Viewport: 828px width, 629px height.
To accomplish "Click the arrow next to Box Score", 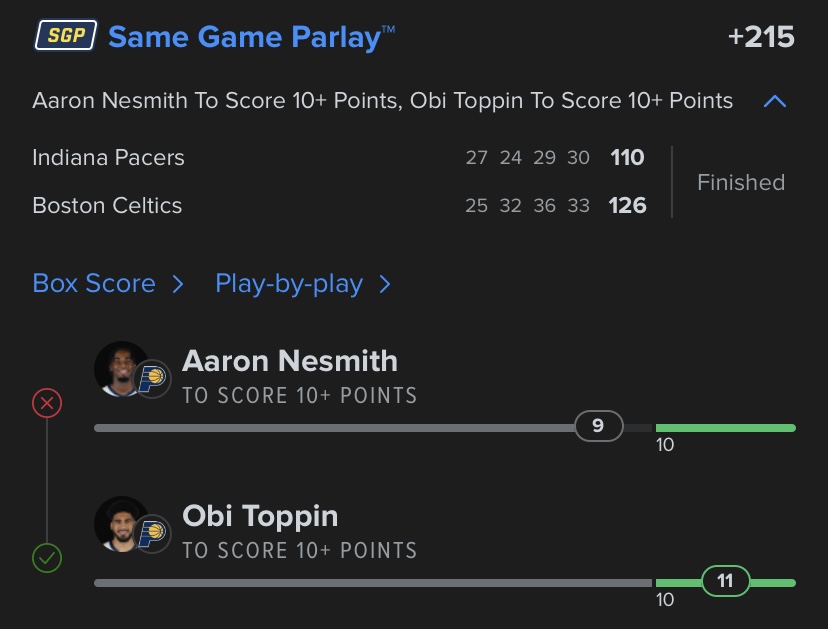I will point(178,284).
